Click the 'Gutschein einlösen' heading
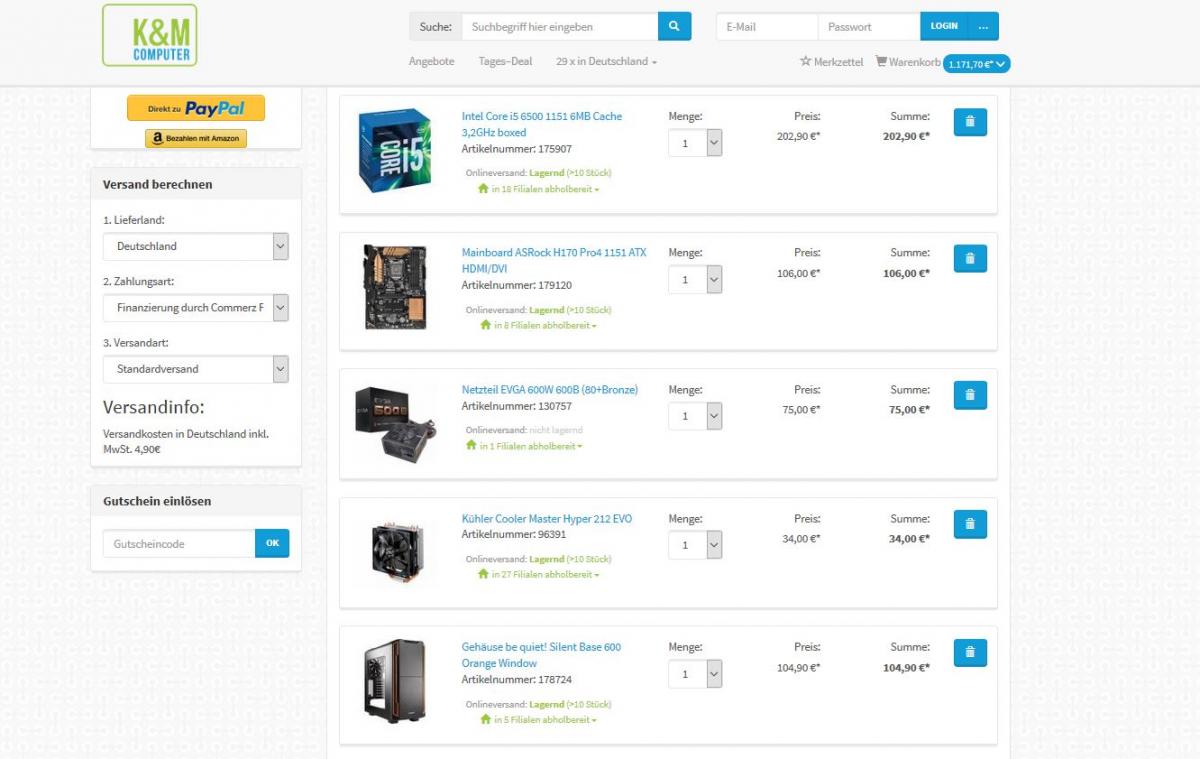Screen dimensions: 1200x759 pos(157,501)
